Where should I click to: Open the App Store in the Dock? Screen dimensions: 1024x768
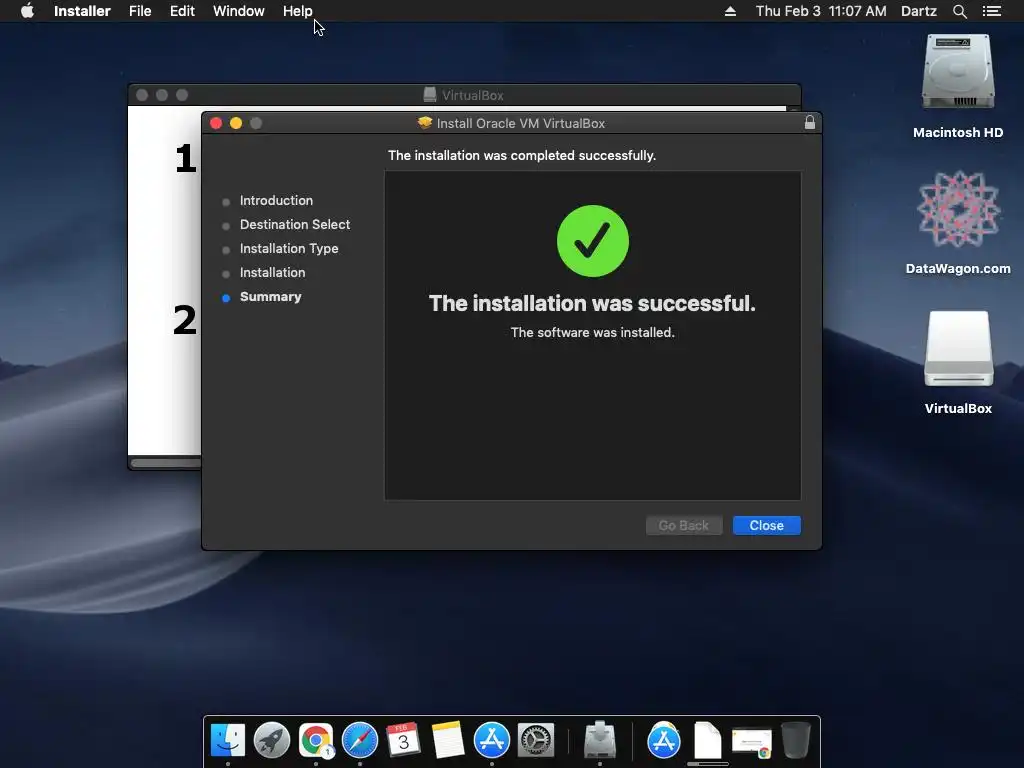492,740
